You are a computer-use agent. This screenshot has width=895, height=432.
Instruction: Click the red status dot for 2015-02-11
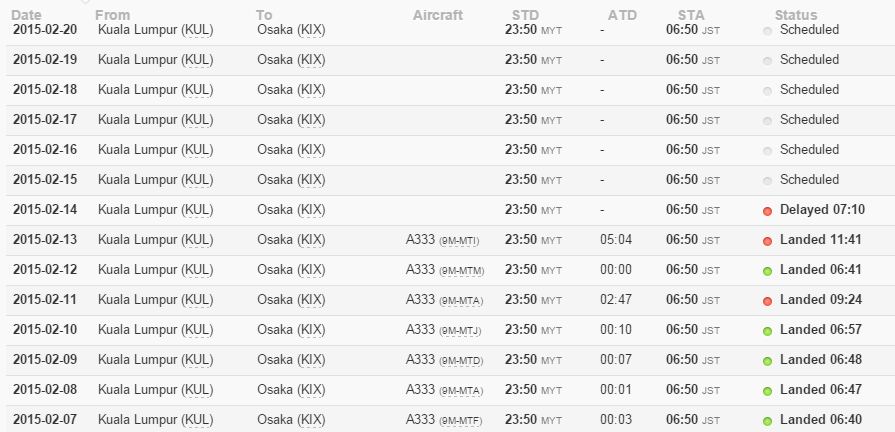[x=767, y=301]
